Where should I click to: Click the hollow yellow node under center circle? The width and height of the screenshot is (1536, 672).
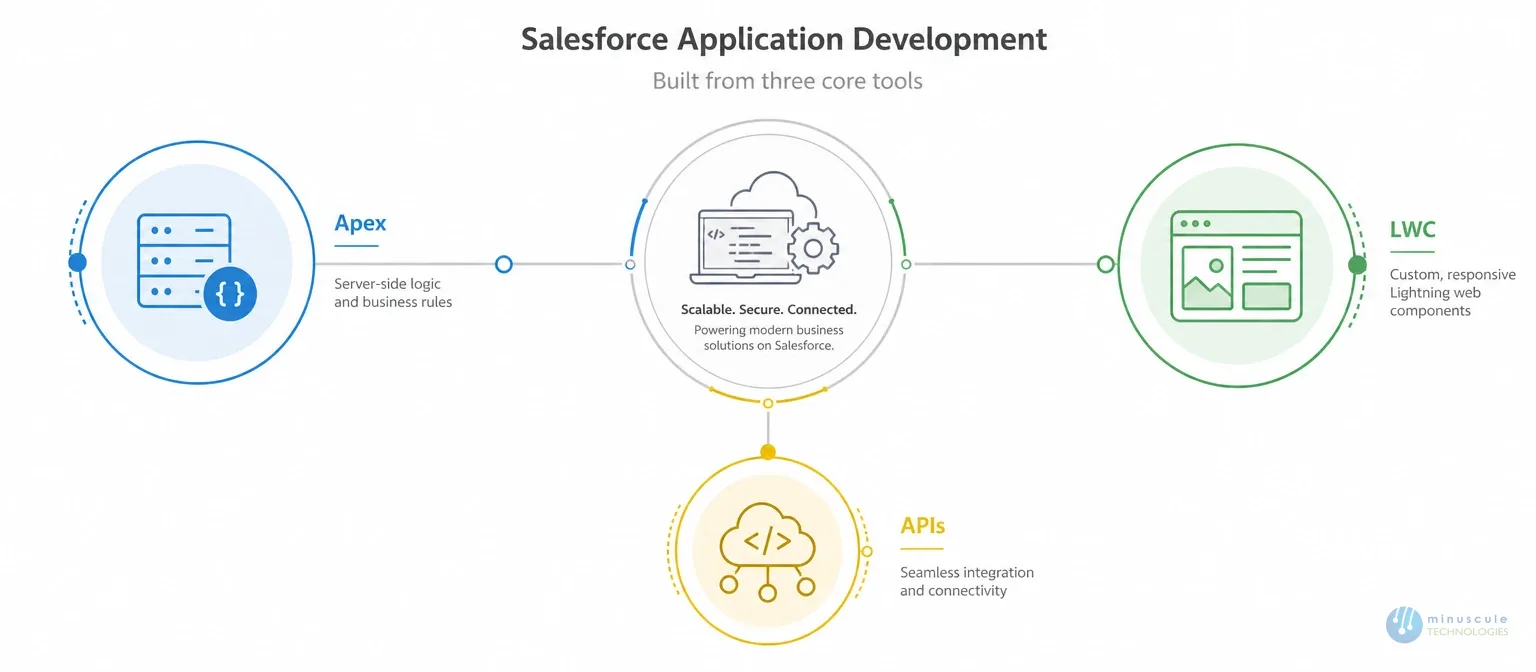click(x=768, y=403)
